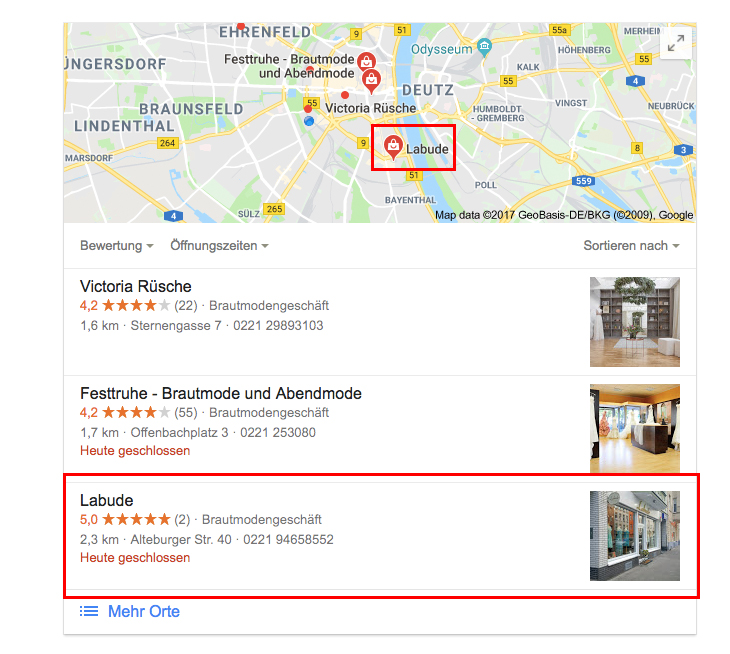Click the Labude map pin
The image size is (730, 654).
coord(393,147)
